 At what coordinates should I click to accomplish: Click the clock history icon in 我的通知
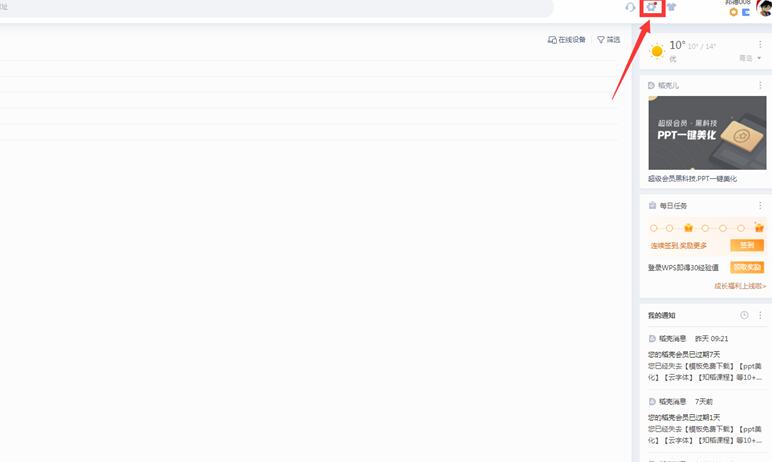(744, 315)
